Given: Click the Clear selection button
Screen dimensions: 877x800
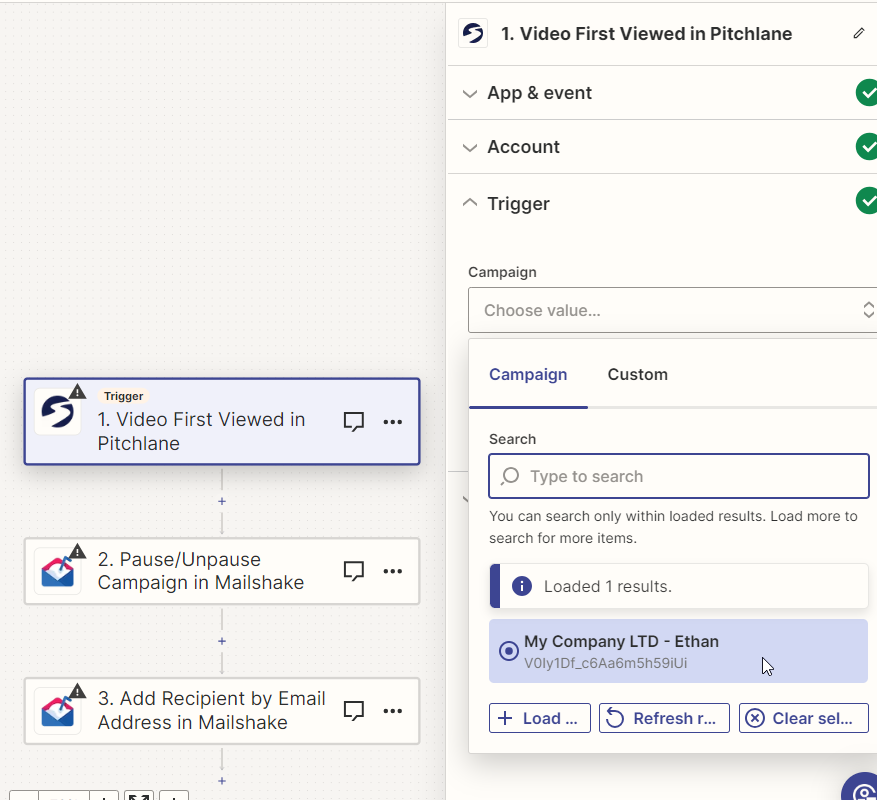Looking at the screenshot, I should pos(804,718).
